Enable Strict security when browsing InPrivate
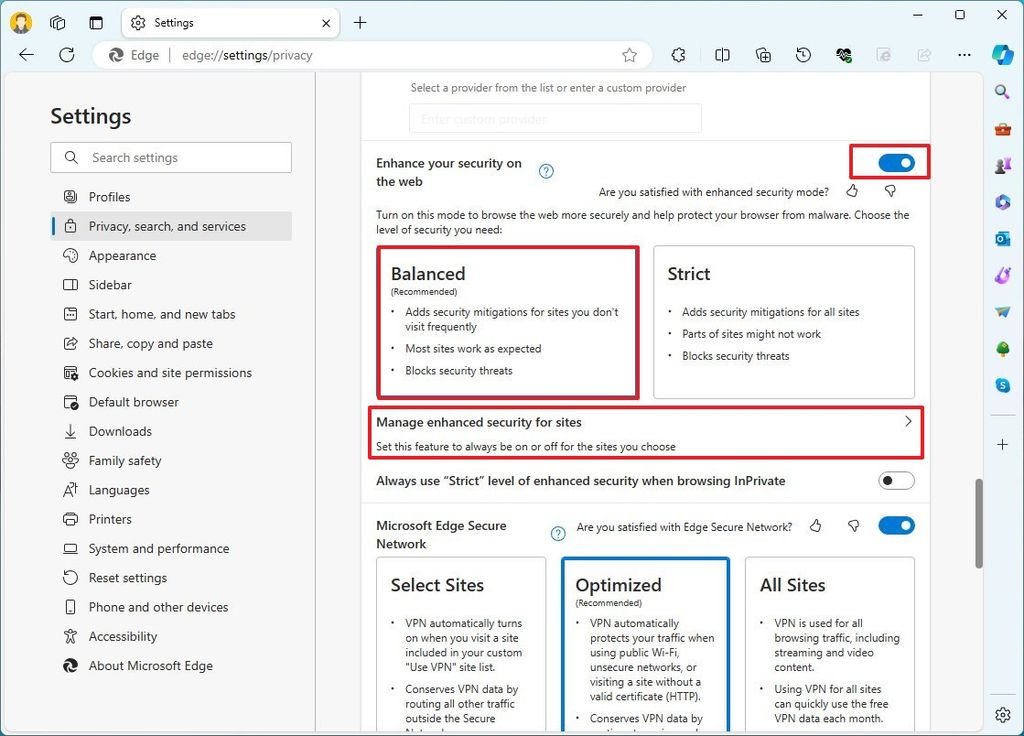 coord(896,480)
